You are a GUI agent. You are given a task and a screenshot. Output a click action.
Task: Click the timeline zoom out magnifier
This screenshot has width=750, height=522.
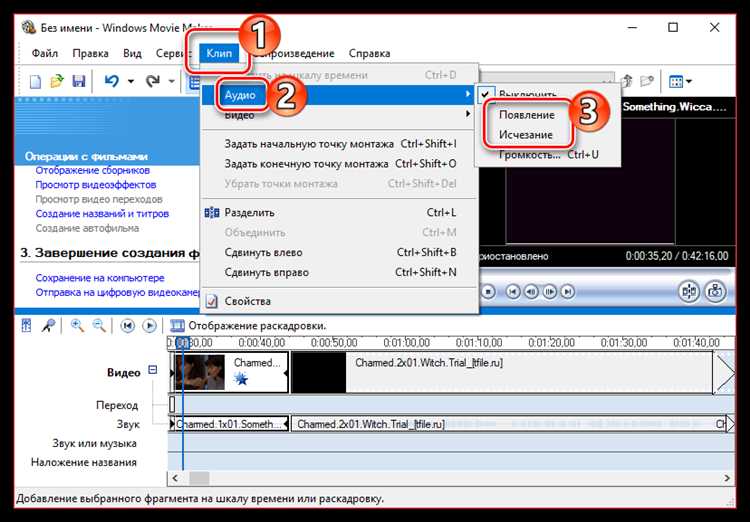[99, 326]
